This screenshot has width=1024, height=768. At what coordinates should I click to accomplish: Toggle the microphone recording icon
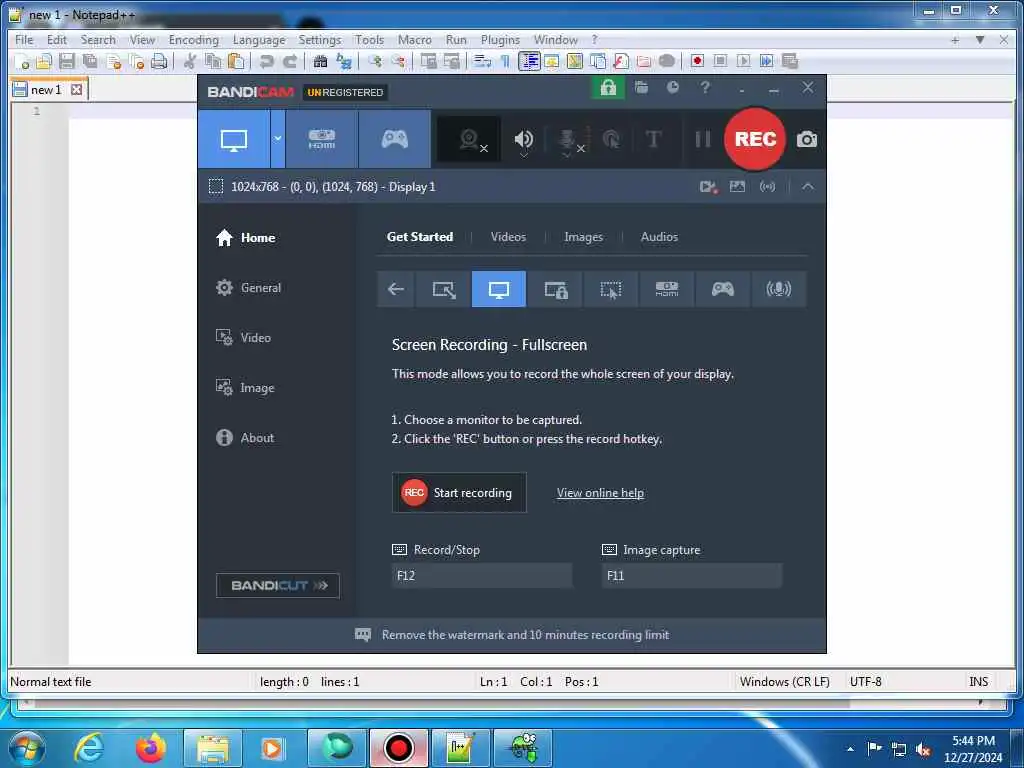click(569, 140)
